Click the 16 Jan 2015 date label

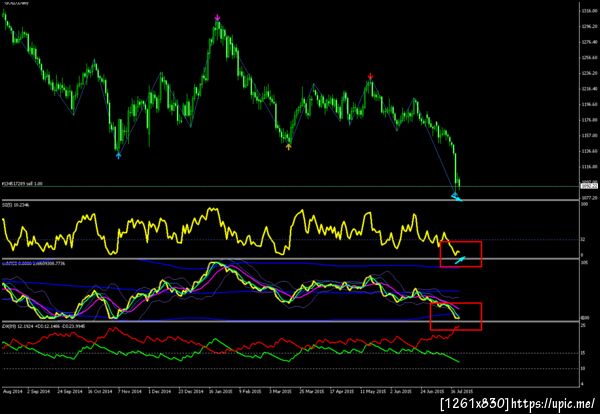coord(221,392)
